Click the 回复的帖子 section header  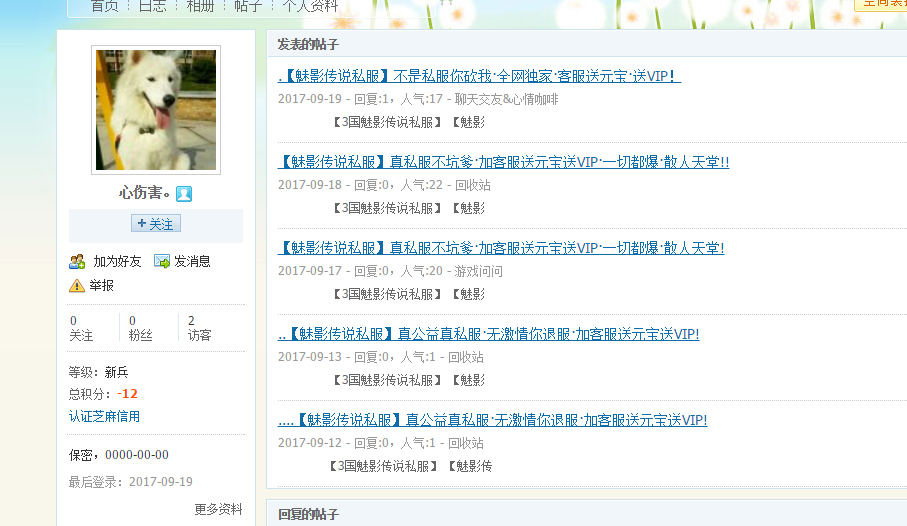tap(308, 514)
